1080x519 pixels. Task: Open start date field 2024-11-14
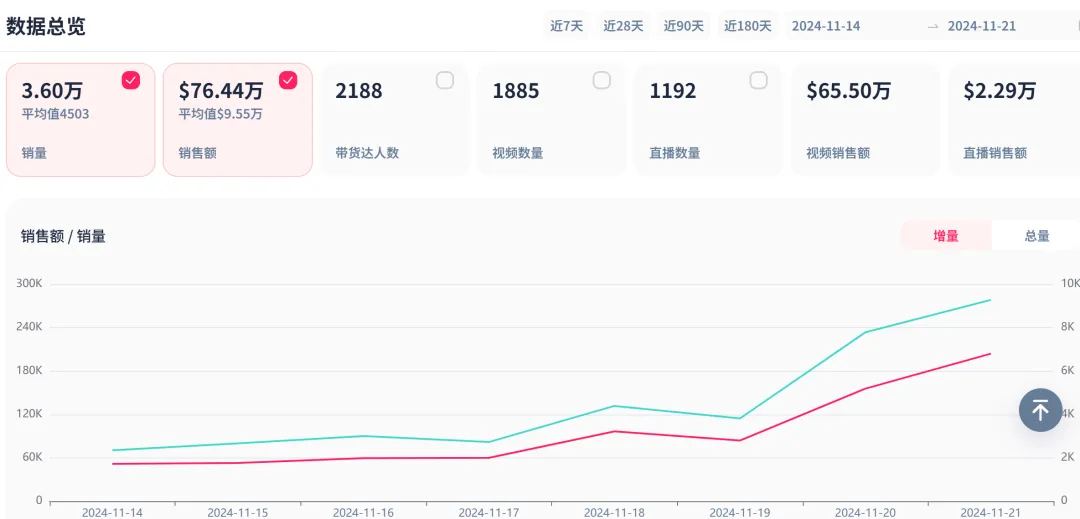826,26
